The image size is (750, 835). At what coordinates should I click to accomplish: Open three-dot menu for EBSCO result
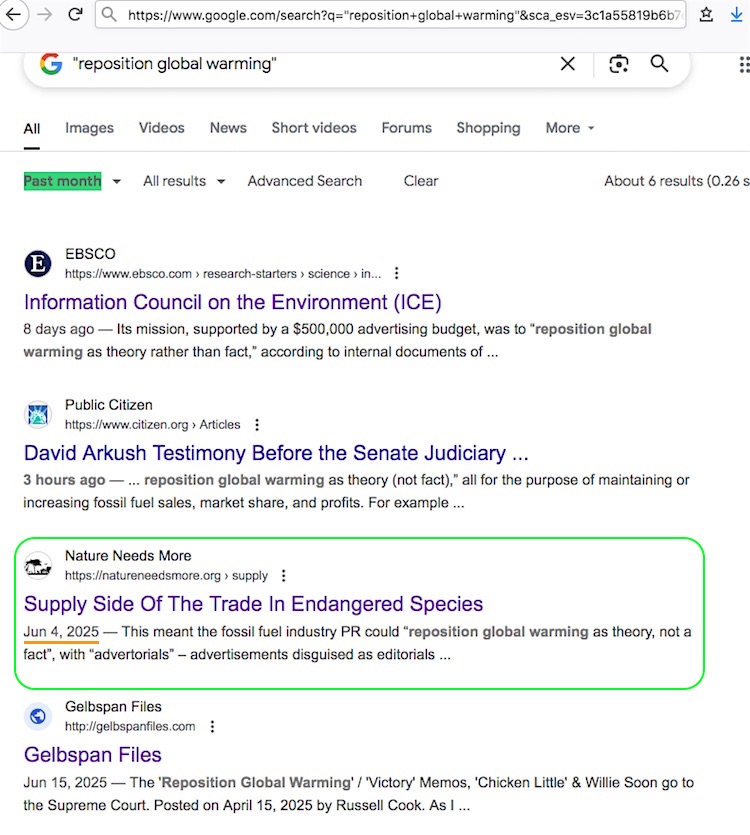pyautogui.click(x=397, y=274)
